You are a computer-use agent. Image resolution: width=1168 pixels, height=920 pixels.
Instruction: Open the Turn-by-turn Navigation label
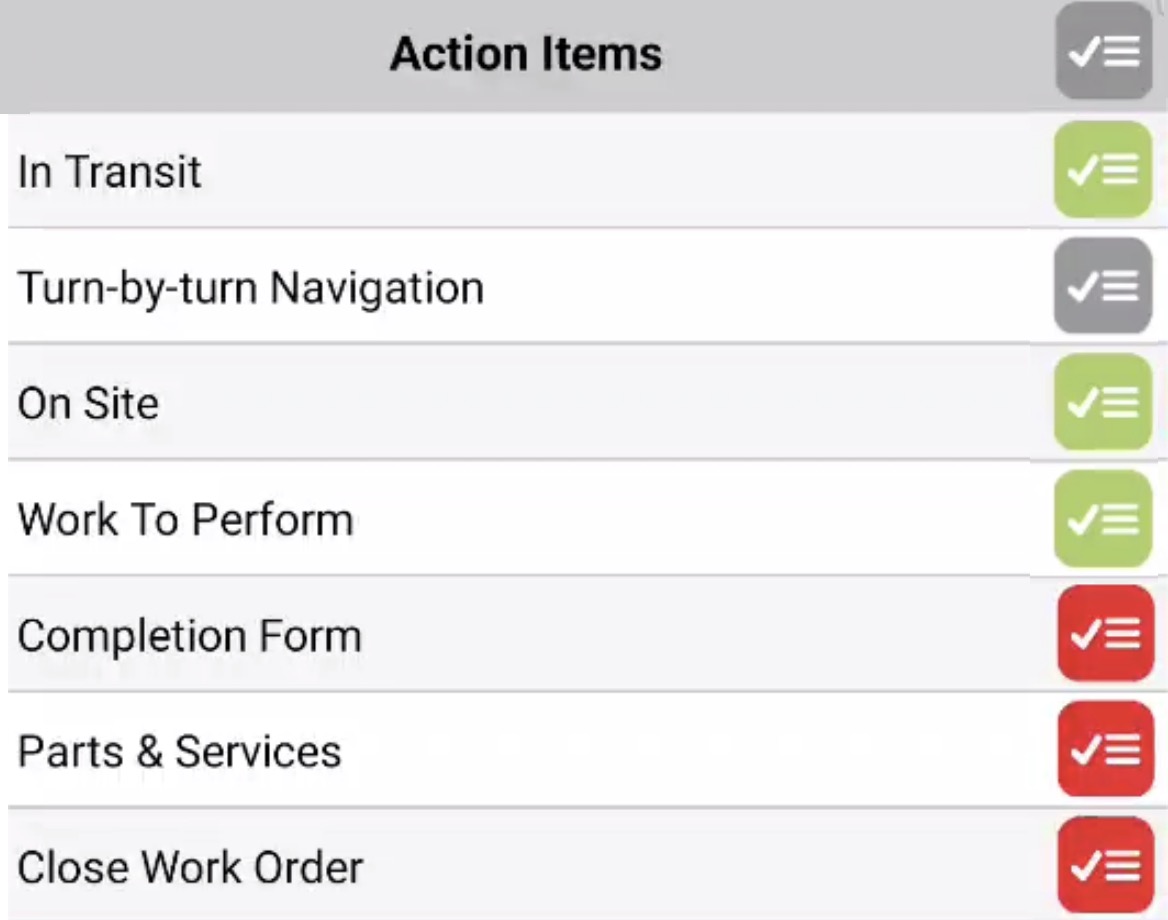click(251, 288)
